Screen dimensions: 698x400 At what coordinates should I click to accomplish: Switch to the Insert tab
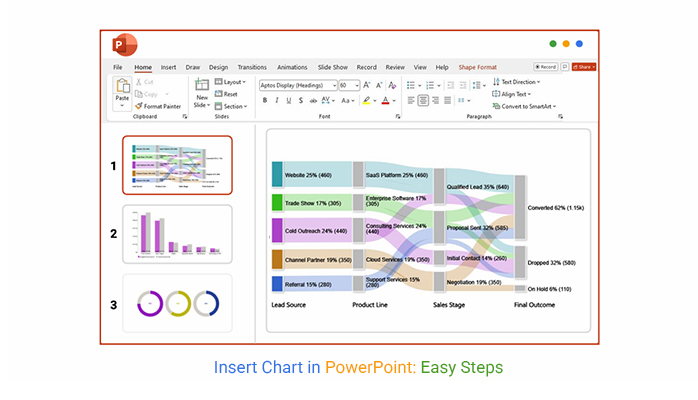click(168, 67)
